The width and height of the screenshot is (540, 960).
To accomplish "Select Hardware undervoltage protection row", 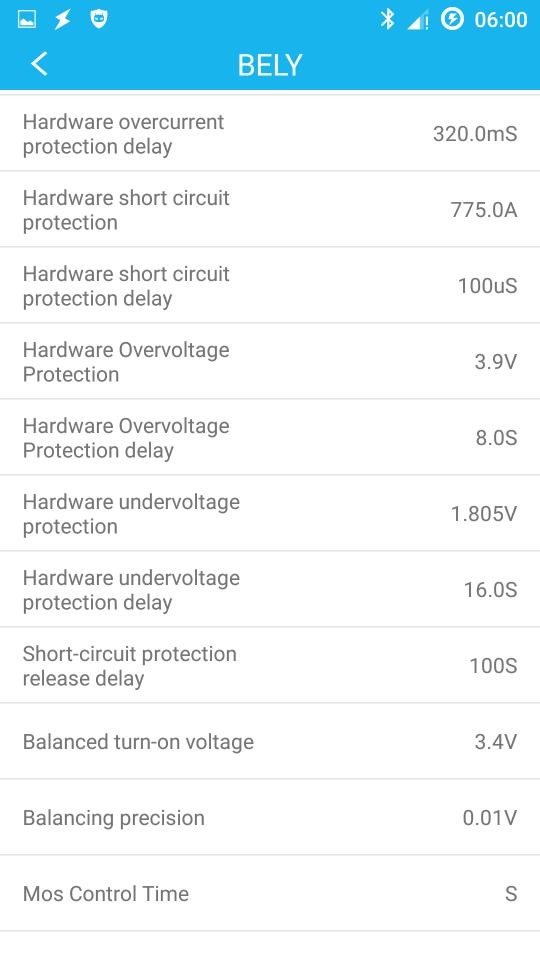I will [270, 513].
